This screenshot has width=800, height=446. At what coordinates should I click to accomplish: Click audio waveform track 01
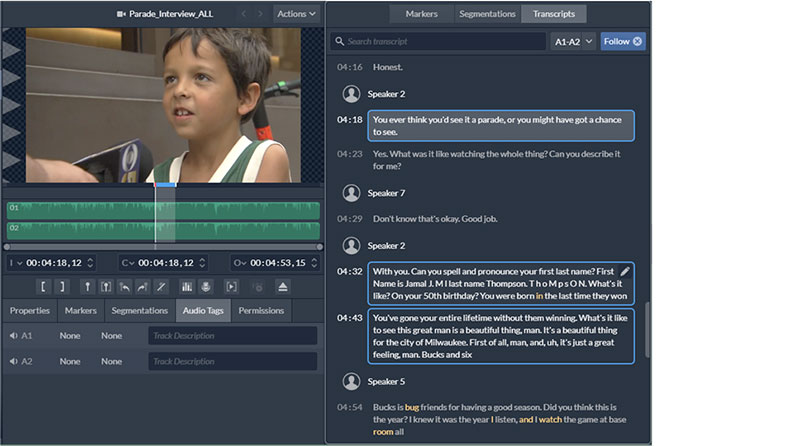[x=163, y=210]
